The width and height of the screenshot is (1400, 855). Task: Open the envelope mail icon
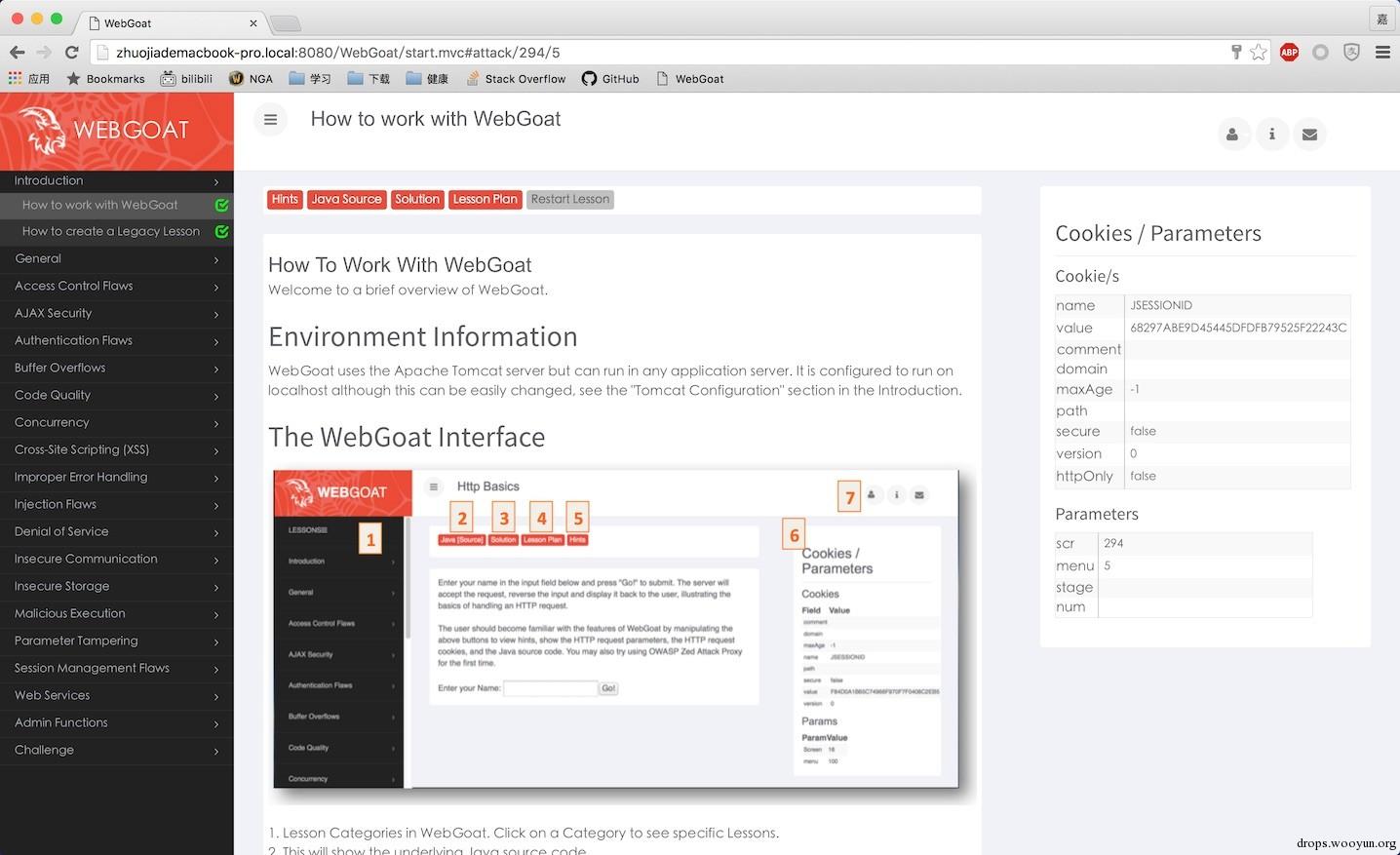[1309, 135]
